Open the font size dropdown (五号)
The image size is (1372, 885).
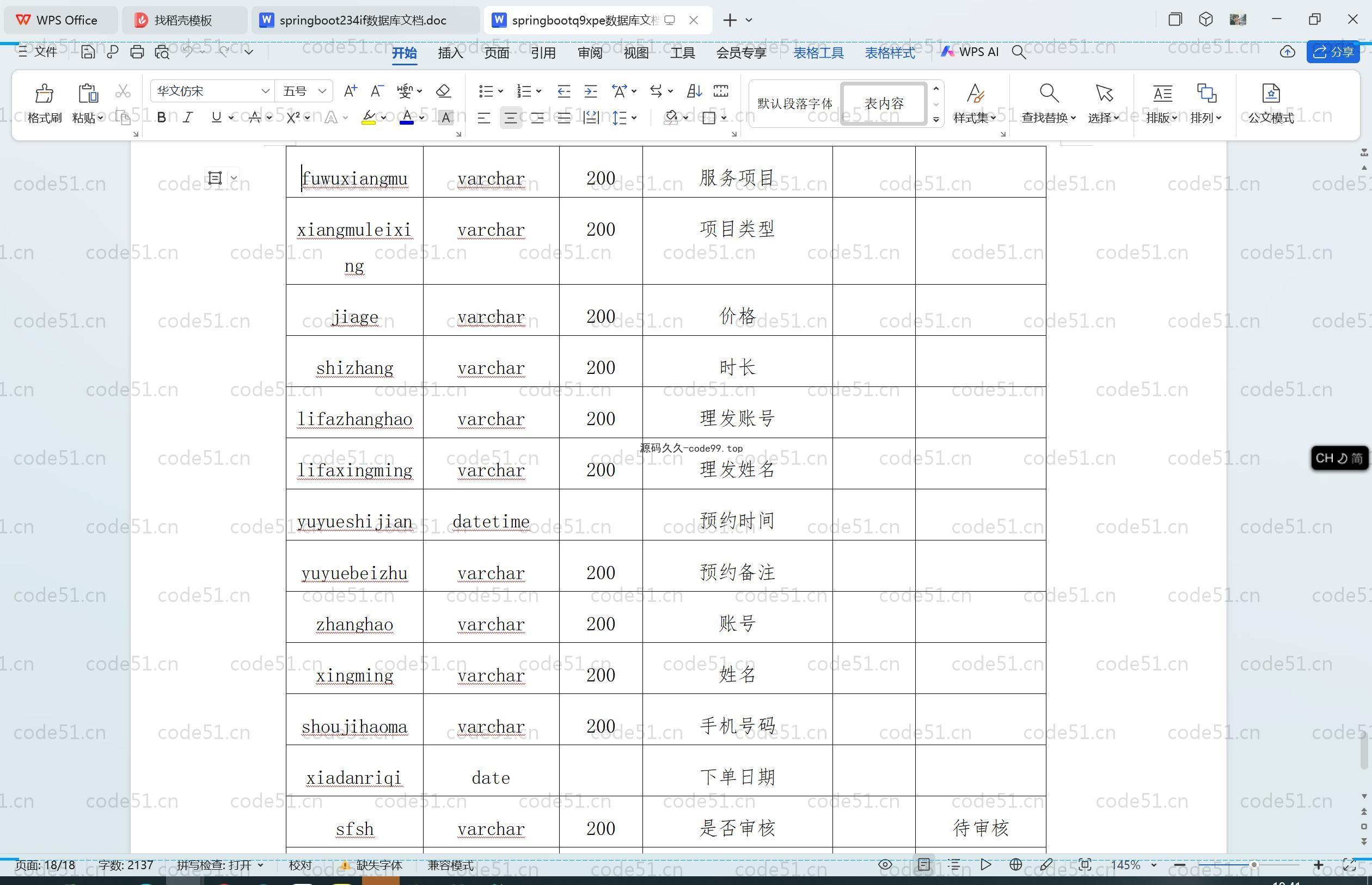(x=322, y=91)
